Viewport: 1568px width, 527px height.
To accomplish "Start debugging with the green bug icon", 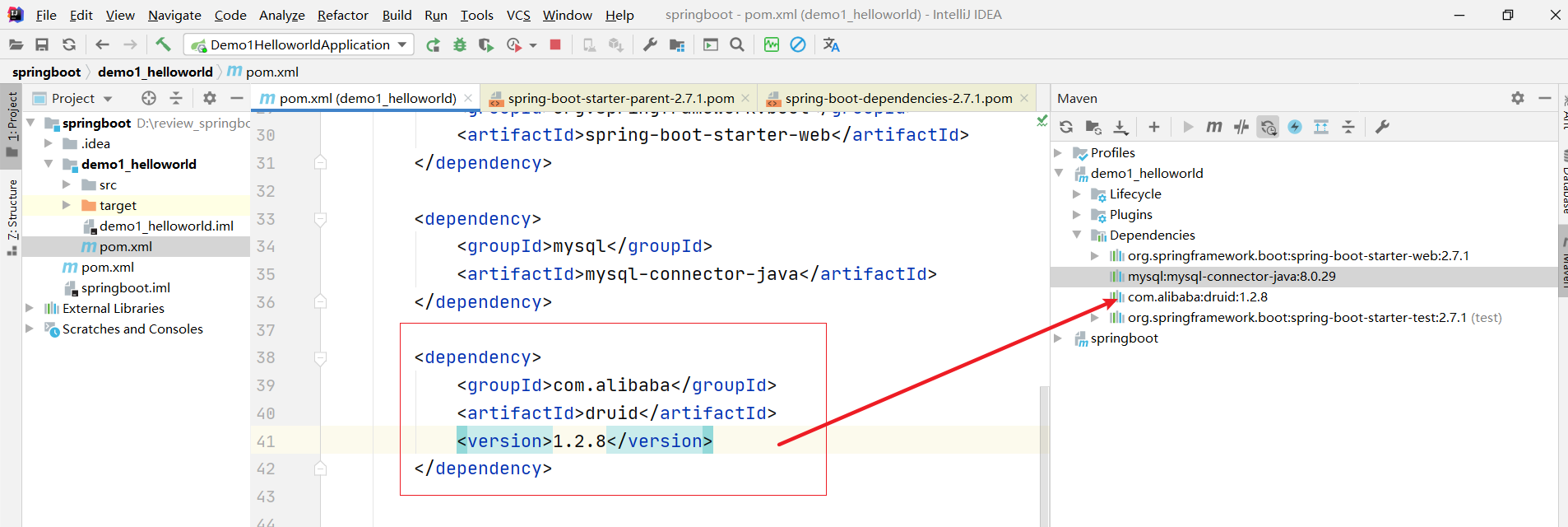I will click(460, 44).
